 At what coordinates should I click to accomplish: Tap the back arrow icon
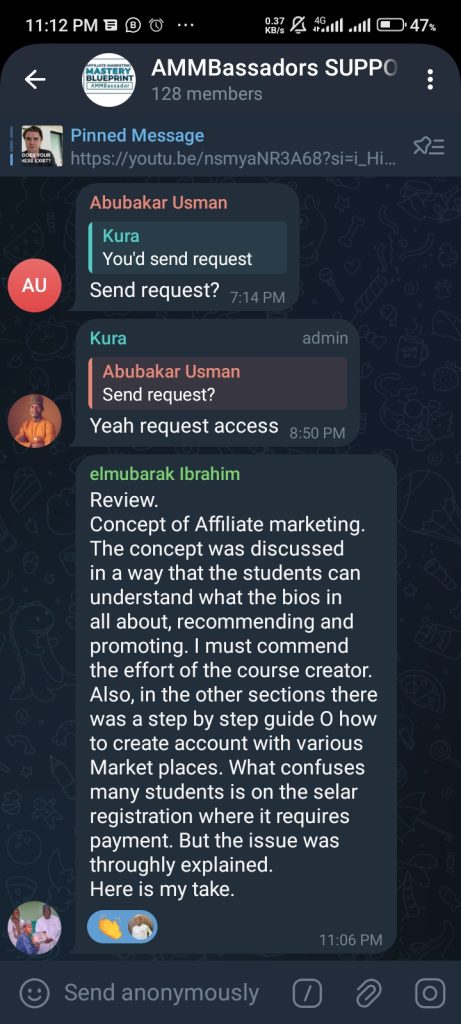pos(35,80)
